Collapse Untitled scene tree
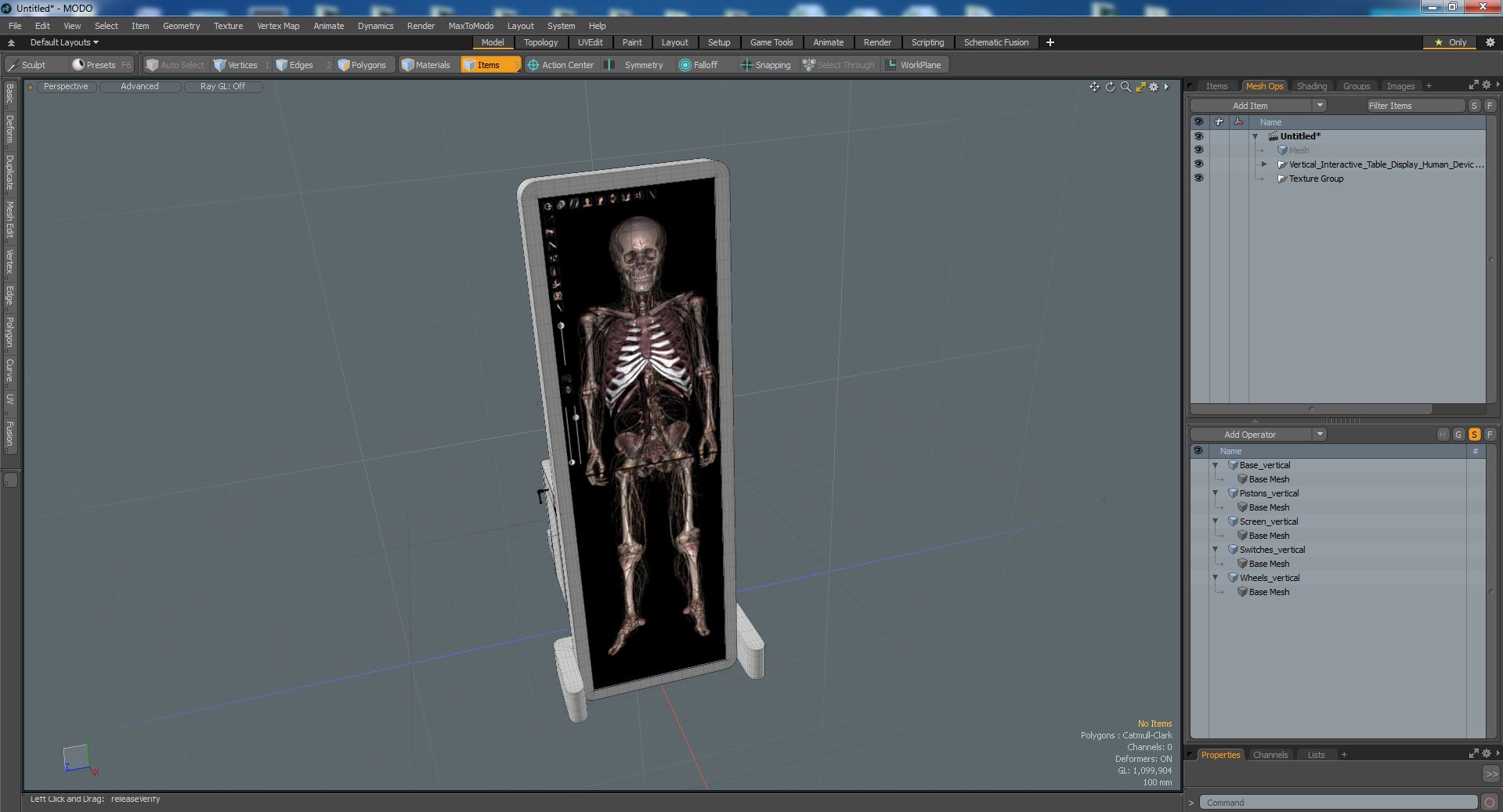 [1256, 136]
